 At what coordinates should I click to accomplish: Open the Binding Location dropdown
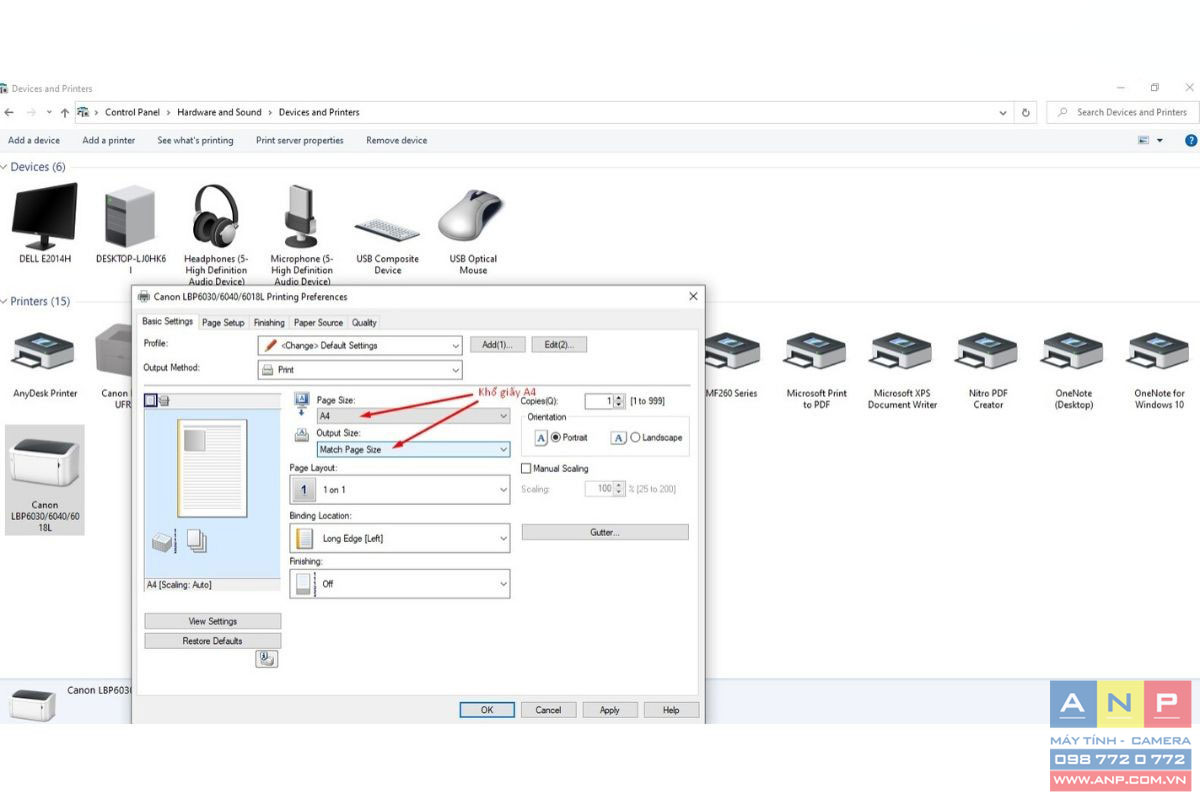[x=400, y=538]
